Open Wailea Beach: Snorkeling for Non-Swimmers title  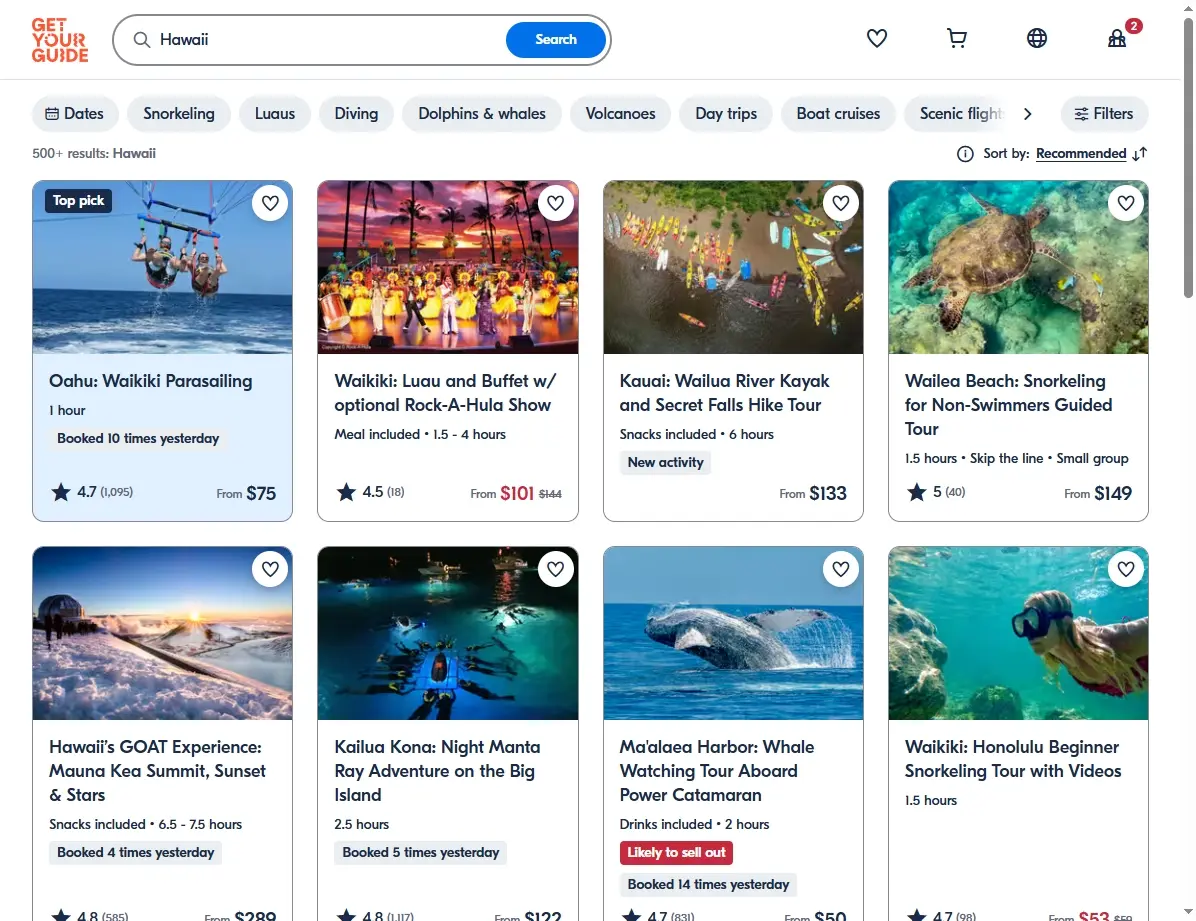1008,404
